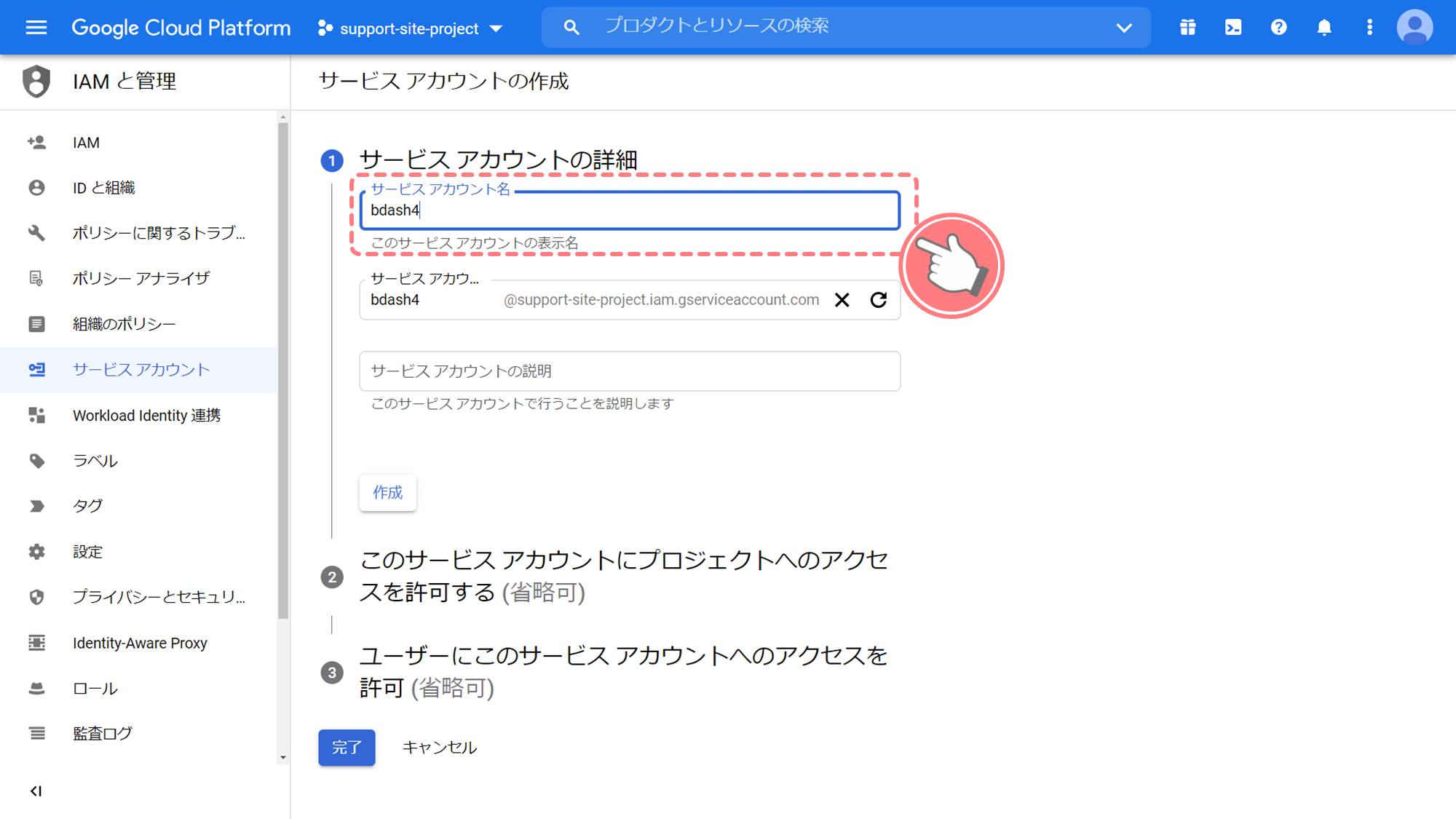Open Identity-Aware Proxy sidebar item
Viewport: 1456px width, 819px height.
(138, 643)
